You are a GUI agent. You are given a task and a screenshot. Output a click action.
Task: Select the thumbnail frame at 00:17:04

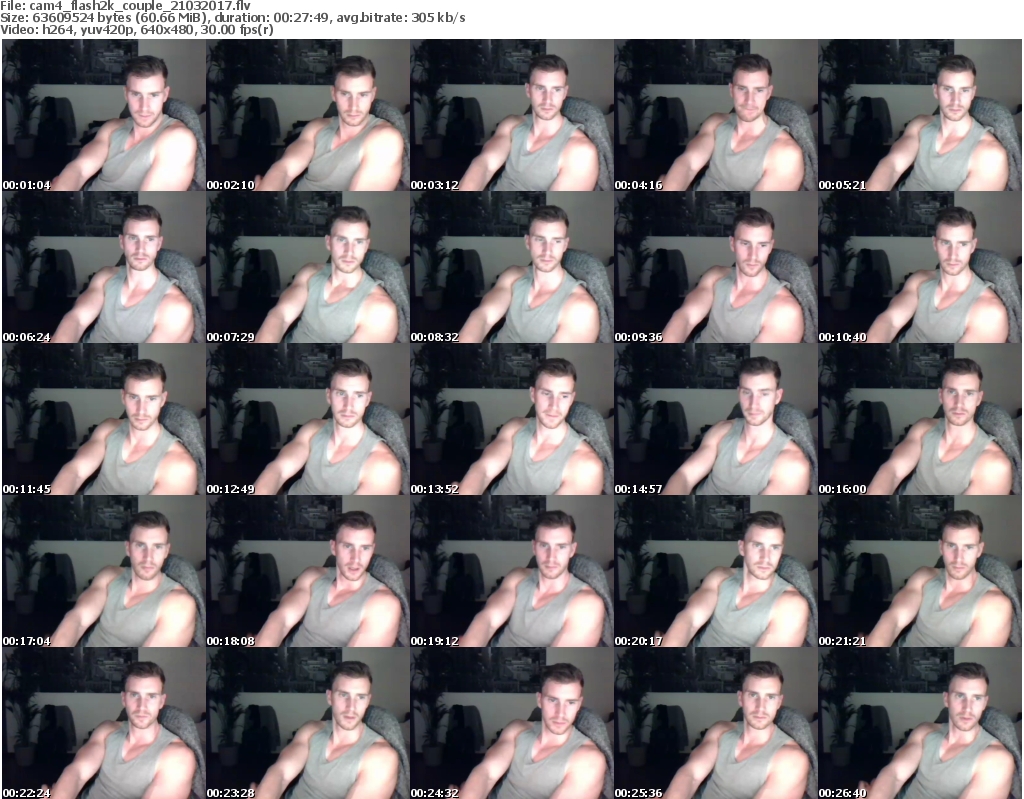pyautogui.click(x=104, y=571)
